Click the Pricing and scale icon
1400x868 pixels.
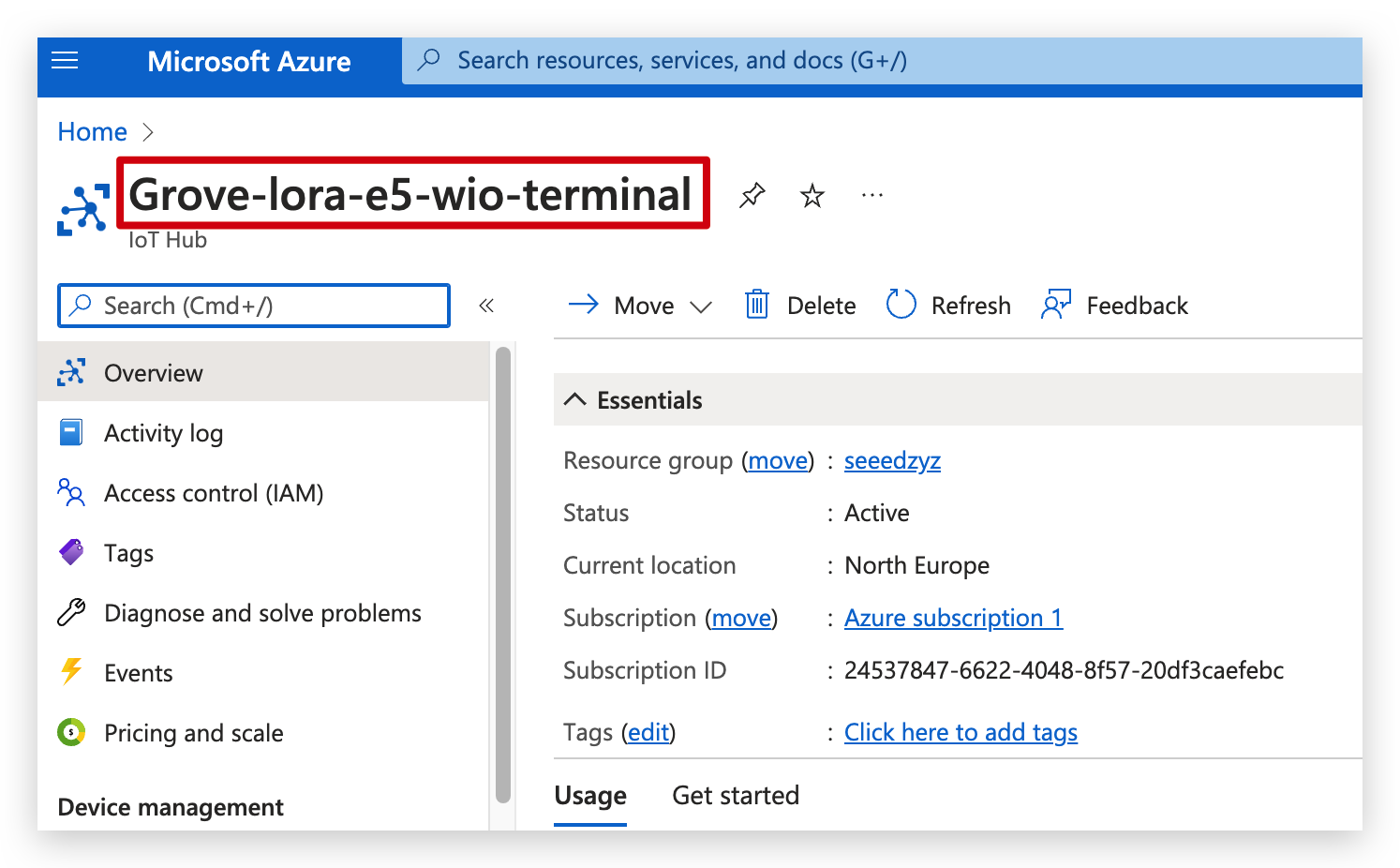pos(71,732)
